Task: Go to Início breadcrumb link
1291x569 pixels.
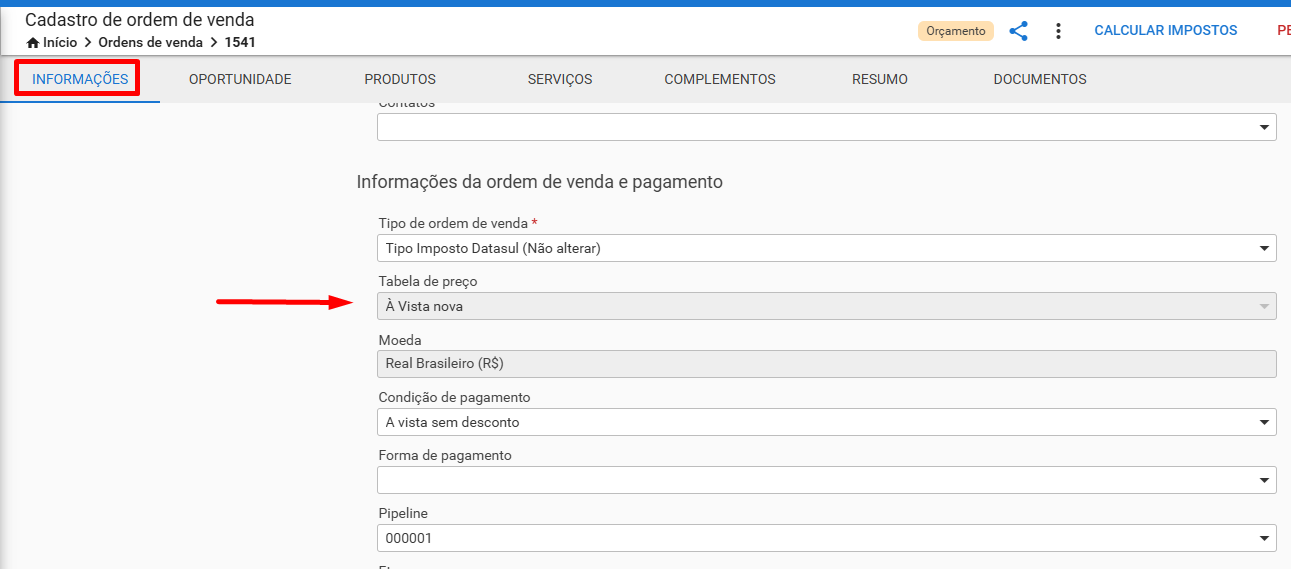Action: point(60,43)
